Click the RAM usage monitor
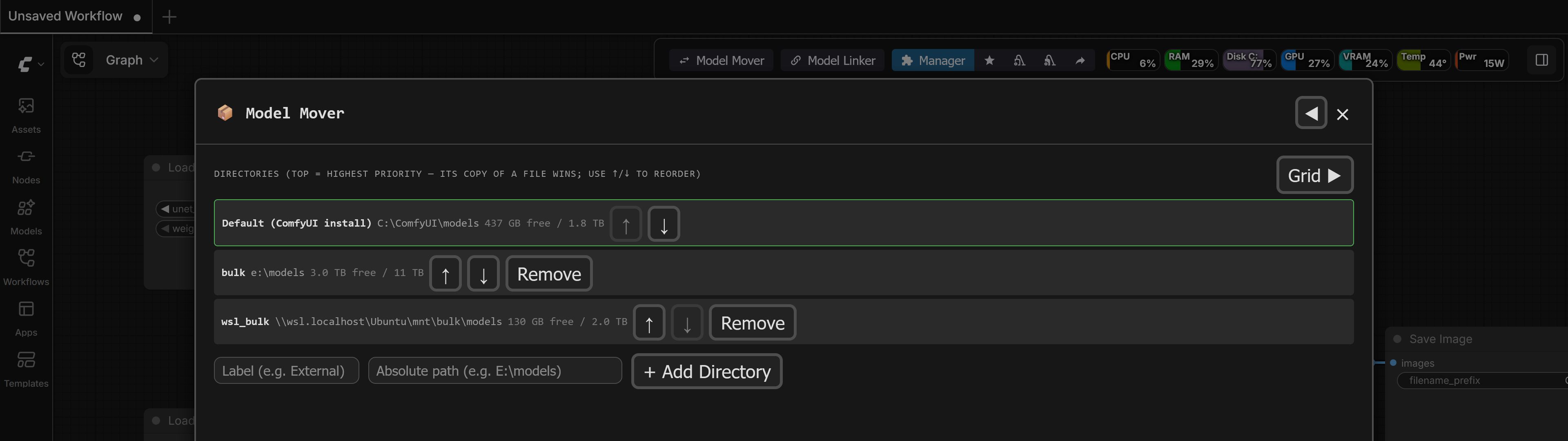The height and width of the screenshot is (441, 1568). [x=1191, y=60]
